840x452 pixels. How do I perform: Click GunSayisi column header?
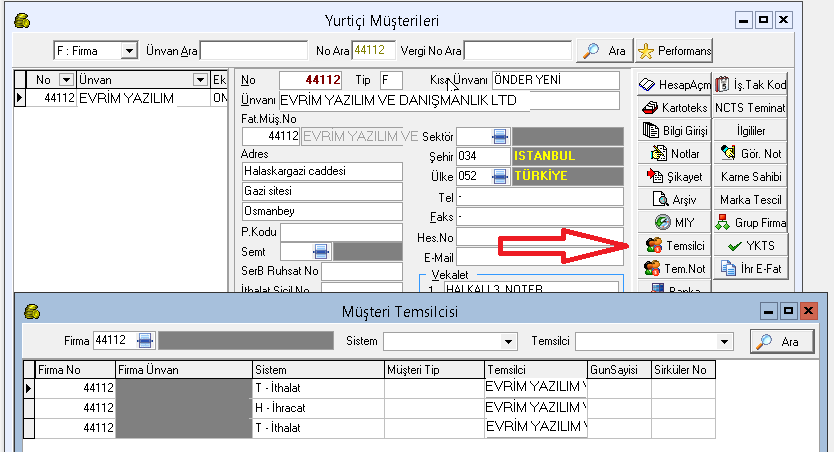[x=619, y=370]
